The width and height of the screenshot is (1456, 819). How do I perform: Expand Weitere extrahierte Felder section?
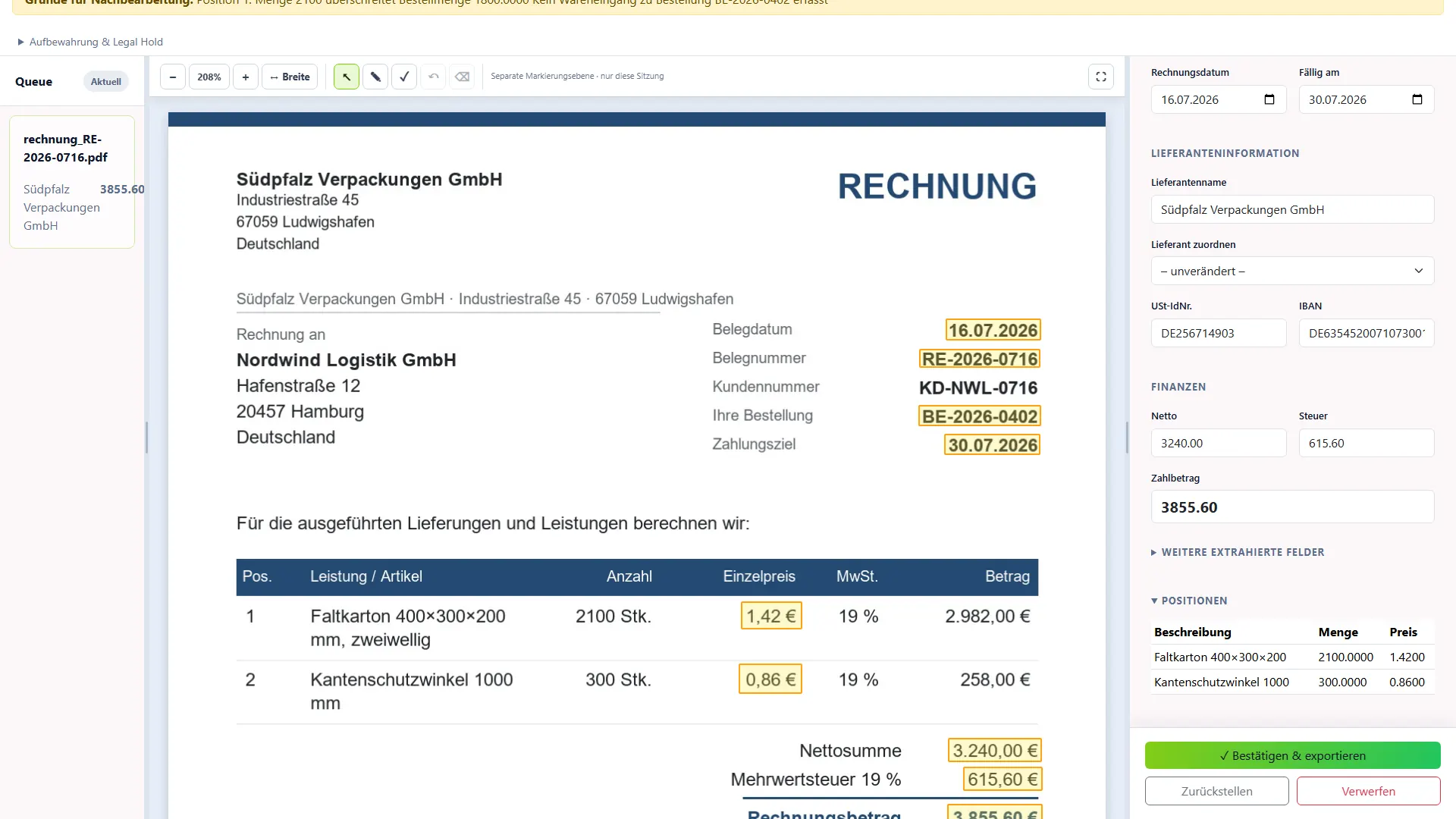coord(1238,552)
